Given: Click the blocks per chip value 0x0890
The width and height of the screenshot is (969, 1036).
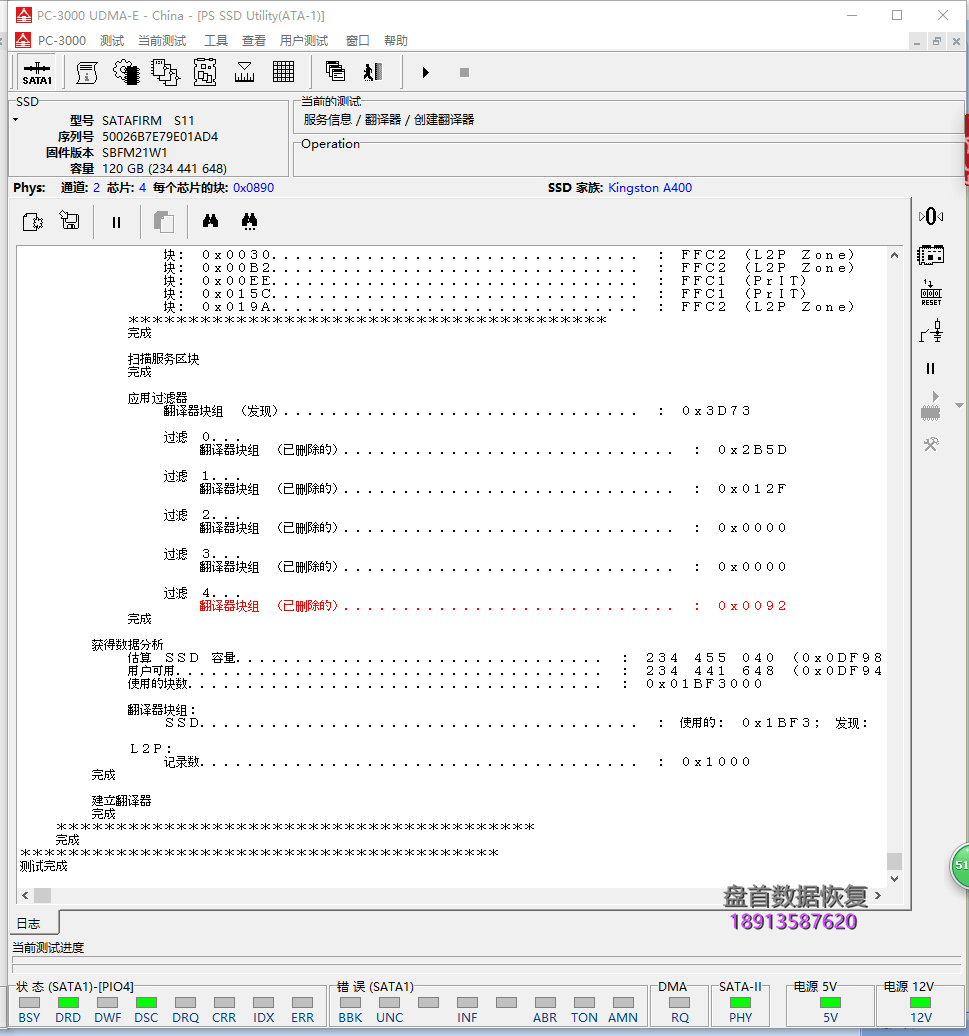Looking at the screenshot, I should 254,188.
